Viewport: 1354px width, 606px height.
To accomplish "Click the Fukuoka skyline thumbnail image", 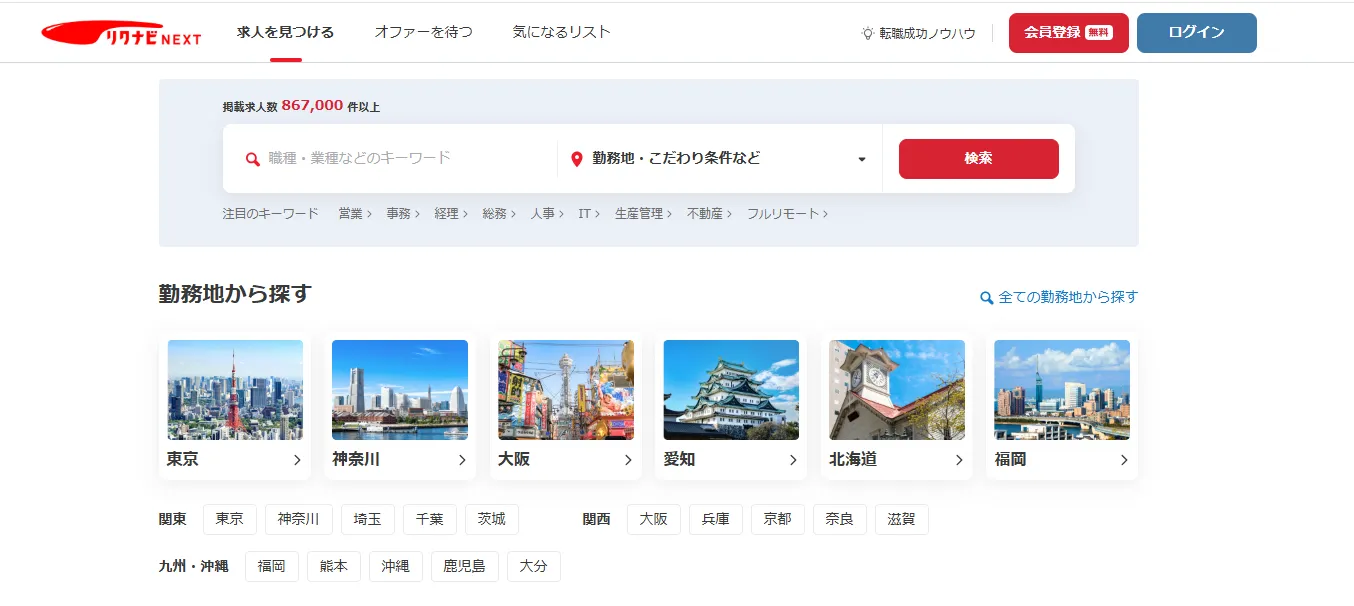I will (1062, 390).
